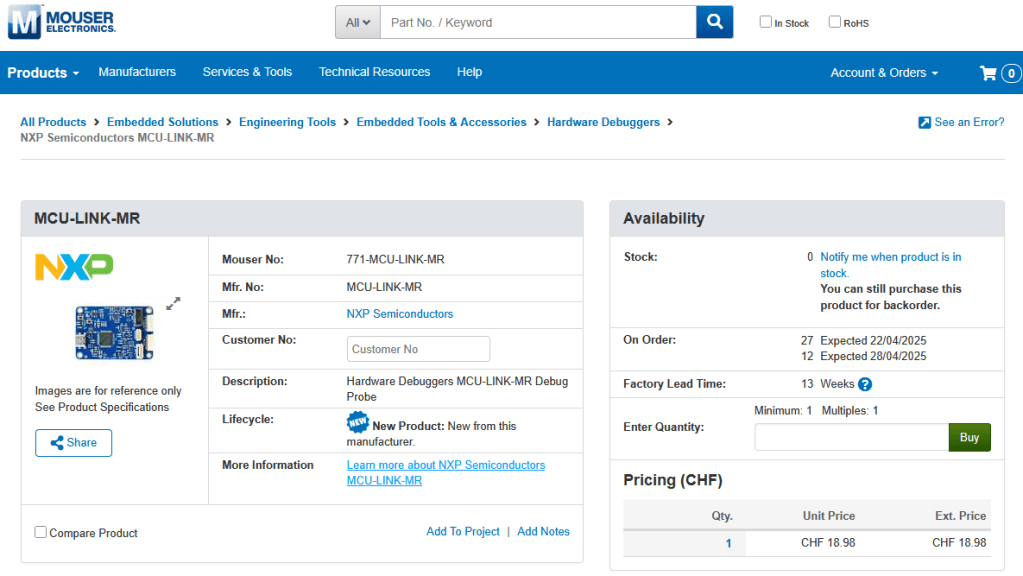Open the Manufacturers menu item
The height and width of the screenshot is (576, 1023).
(137, 72)
